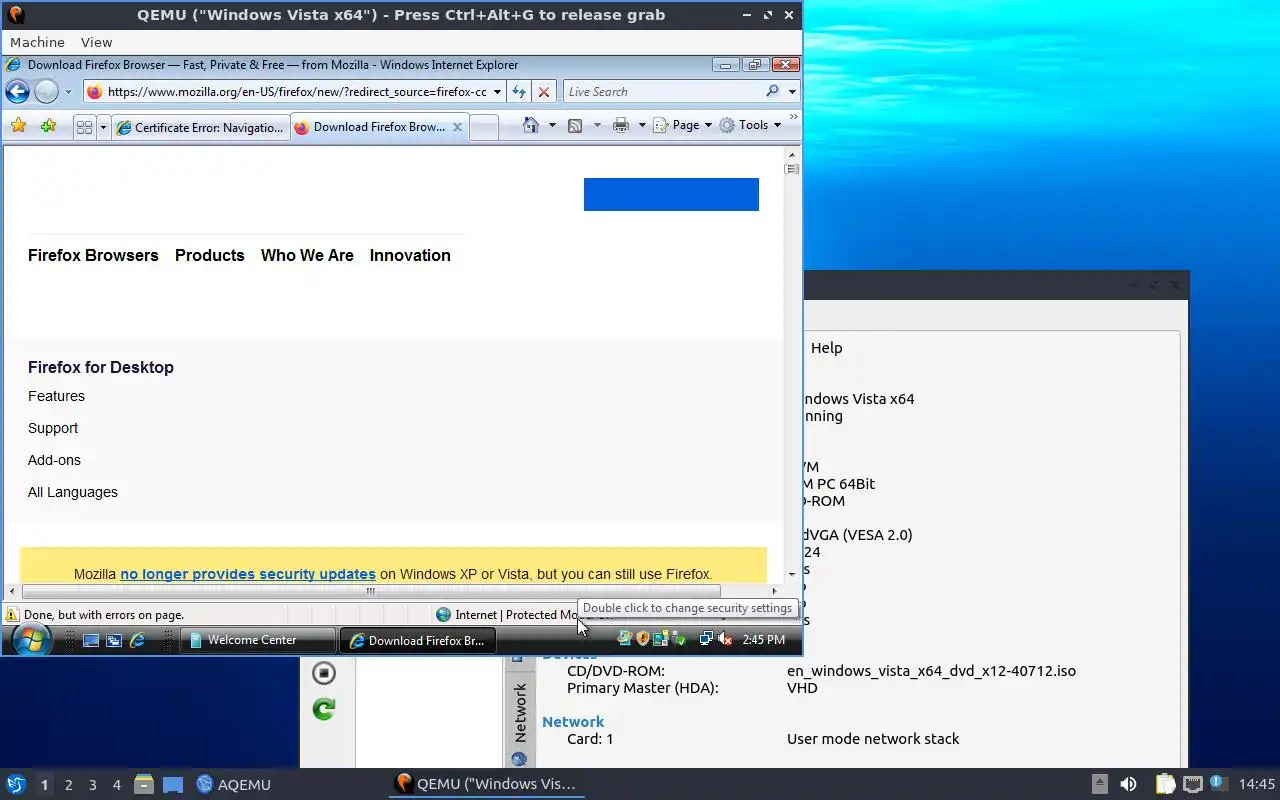This screenshot has height=800, width=1280.
Task: Expand the tab list dropdown arrow
Action: click(x=102, y=127)
